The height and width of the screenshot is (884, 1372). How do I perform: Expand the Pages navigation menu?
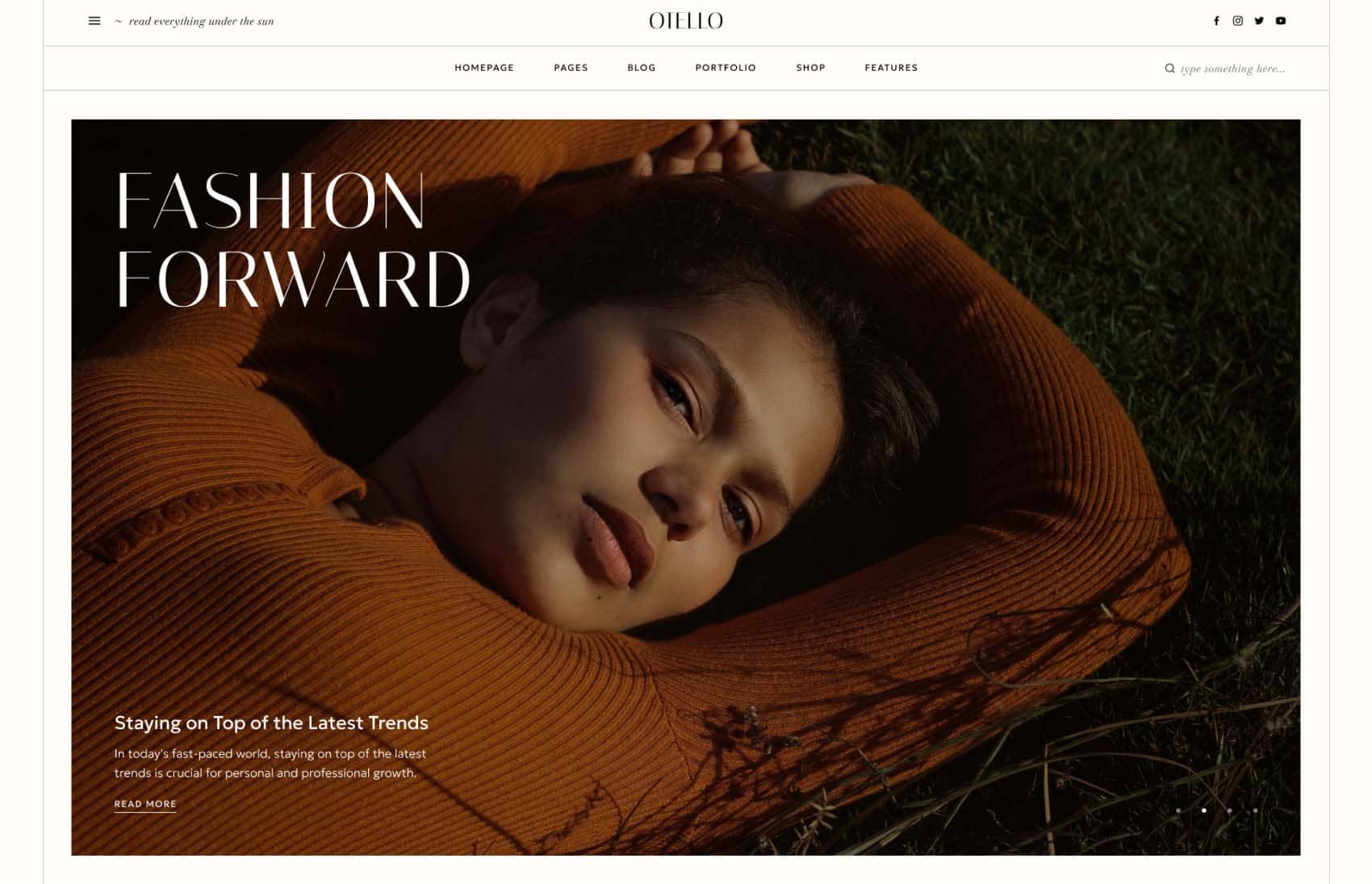571,68
